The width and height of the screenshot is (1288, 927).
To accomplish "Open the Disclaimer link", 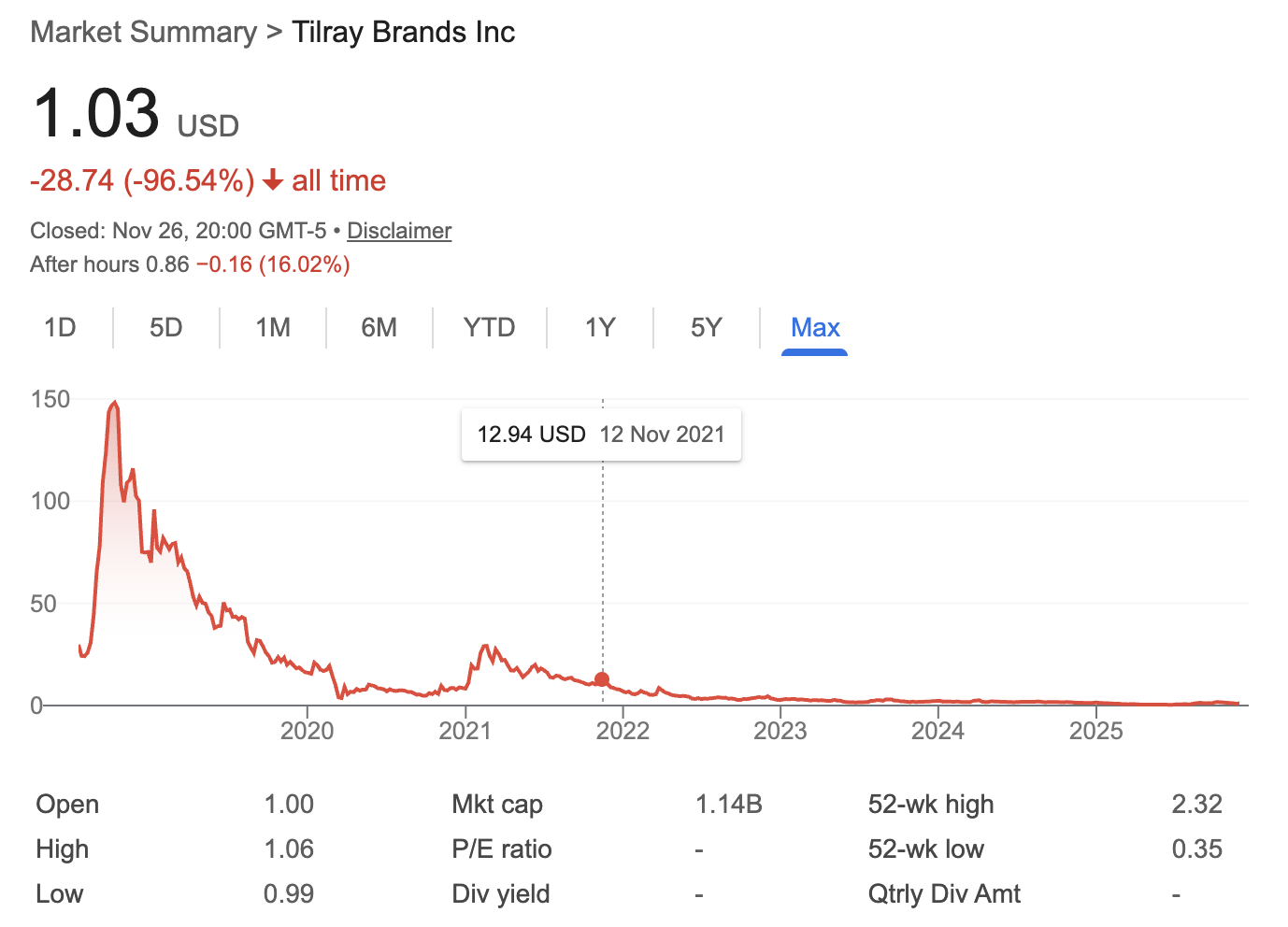I will [x=399, y=231].
